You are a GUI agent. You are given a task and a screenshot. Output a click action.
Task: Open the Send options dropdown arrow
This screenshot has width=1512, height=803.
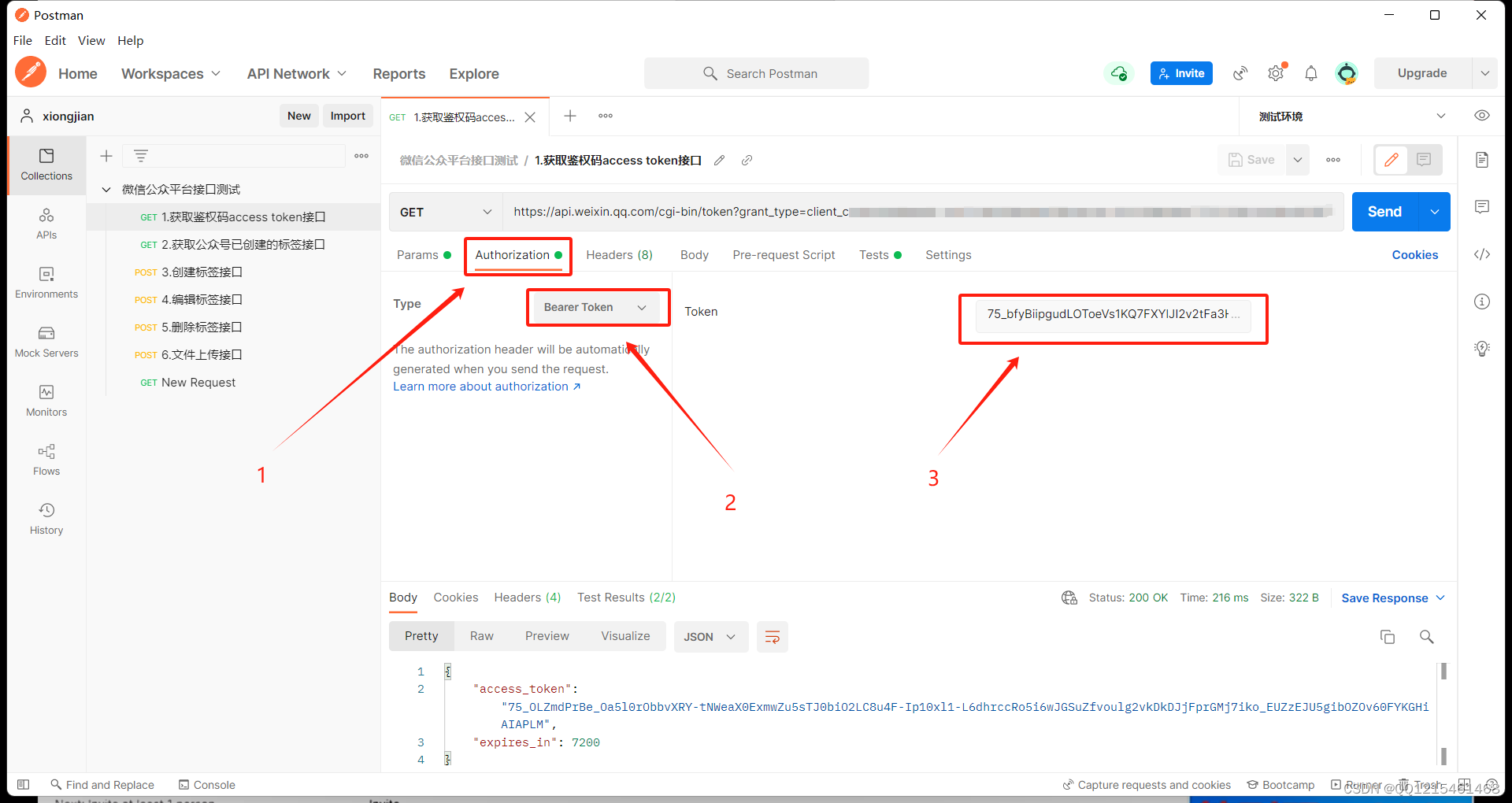pyautogui.click(x=1435, y=212)
